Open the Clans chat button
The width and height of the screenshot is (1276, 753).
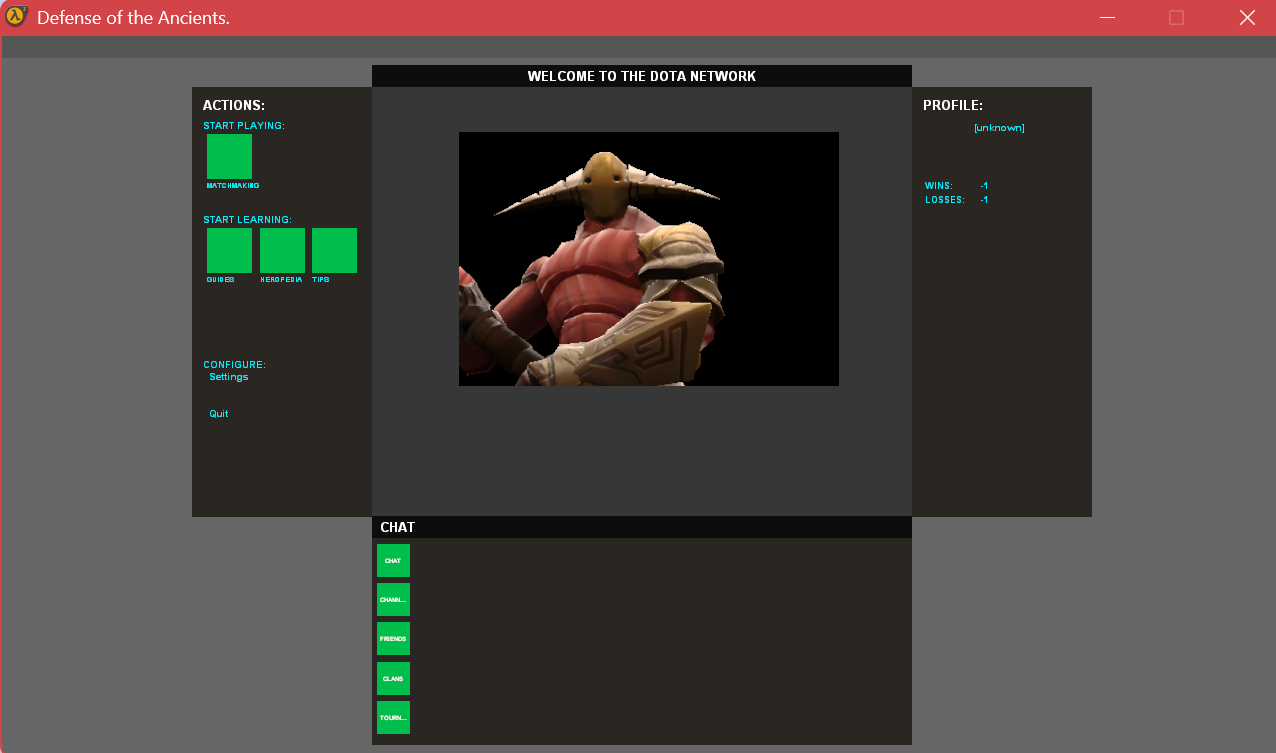[393, 678]
